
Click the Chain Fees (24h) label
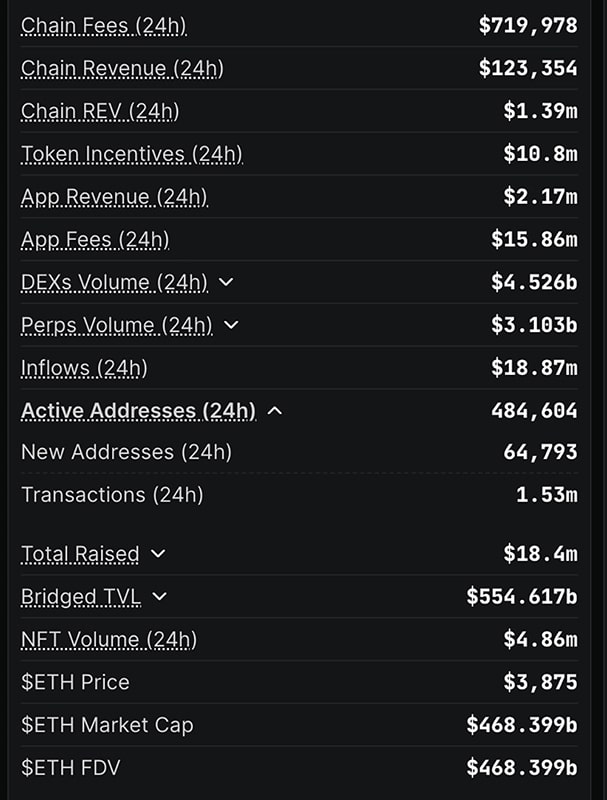(x=103, y=25)
